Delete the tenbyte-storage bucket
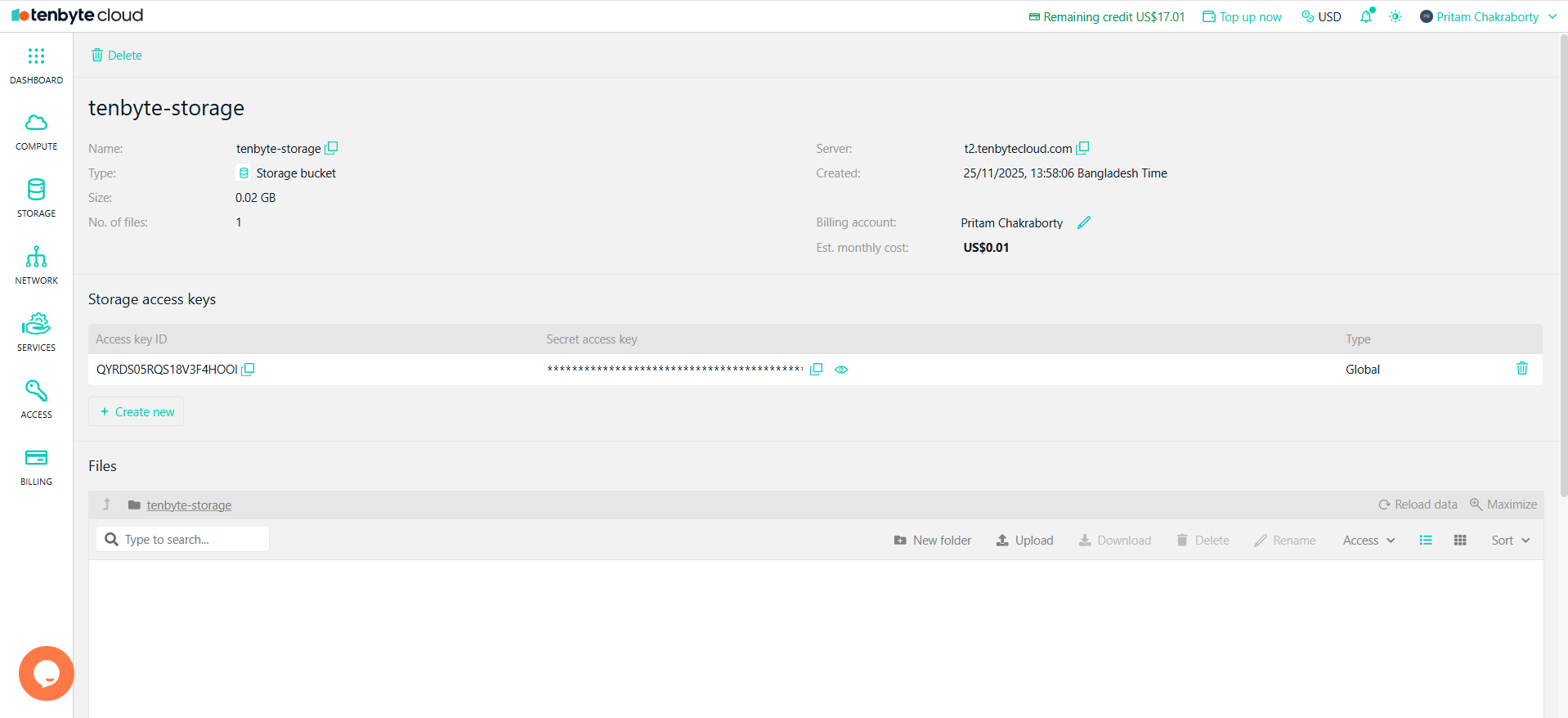 (117, 55)
